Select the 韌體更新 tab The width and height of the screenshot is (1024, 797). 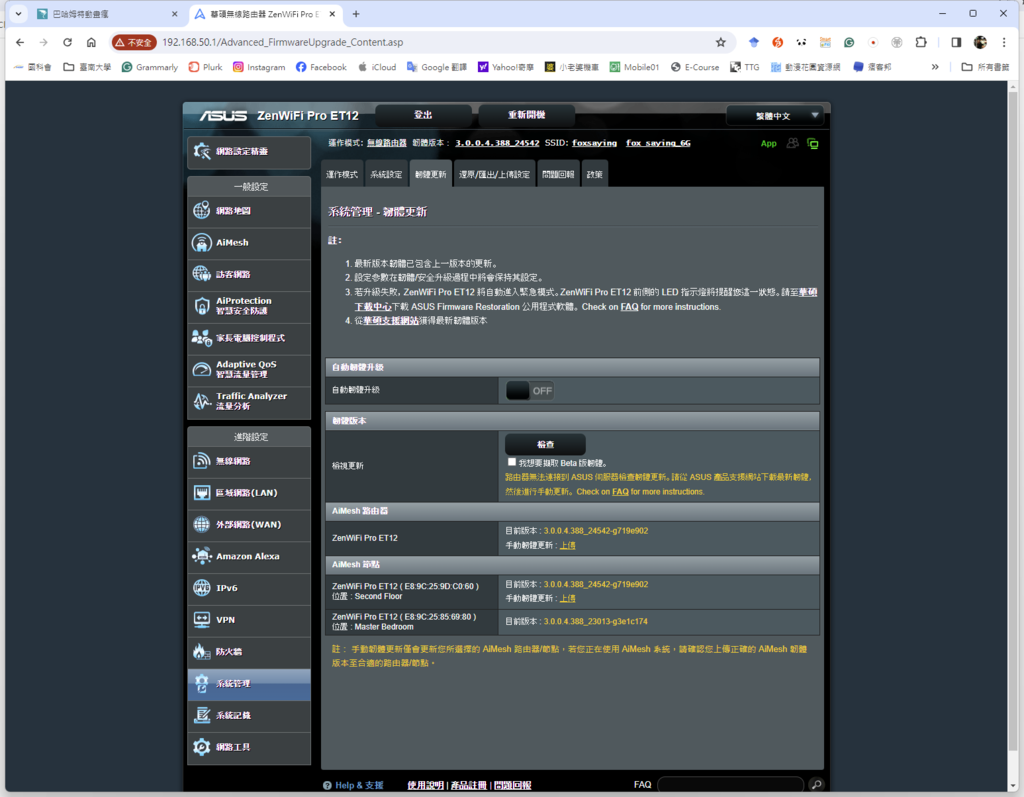[430, 174]
